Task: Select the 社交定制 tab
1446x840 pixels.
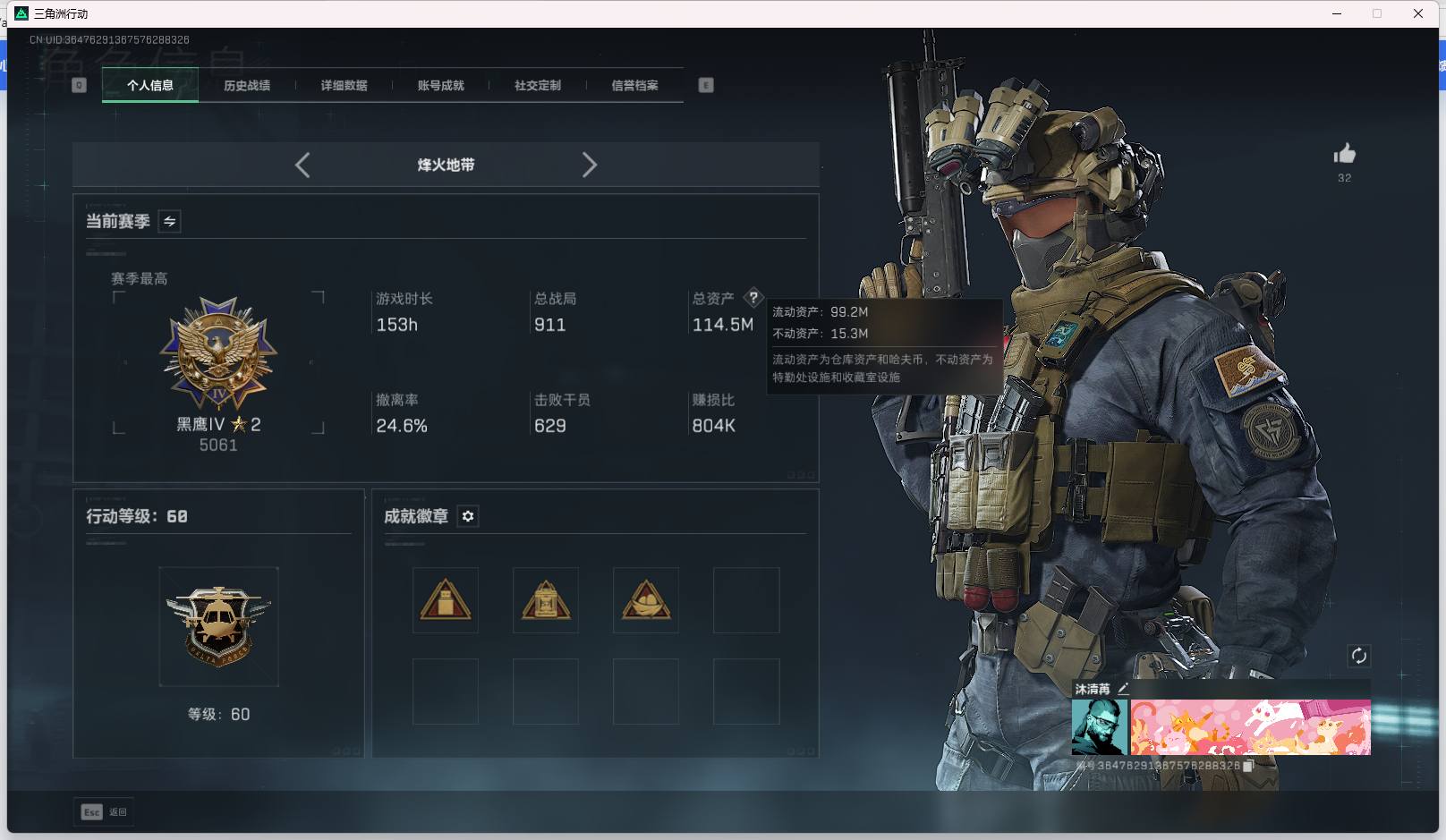Action: click(538, 86)
